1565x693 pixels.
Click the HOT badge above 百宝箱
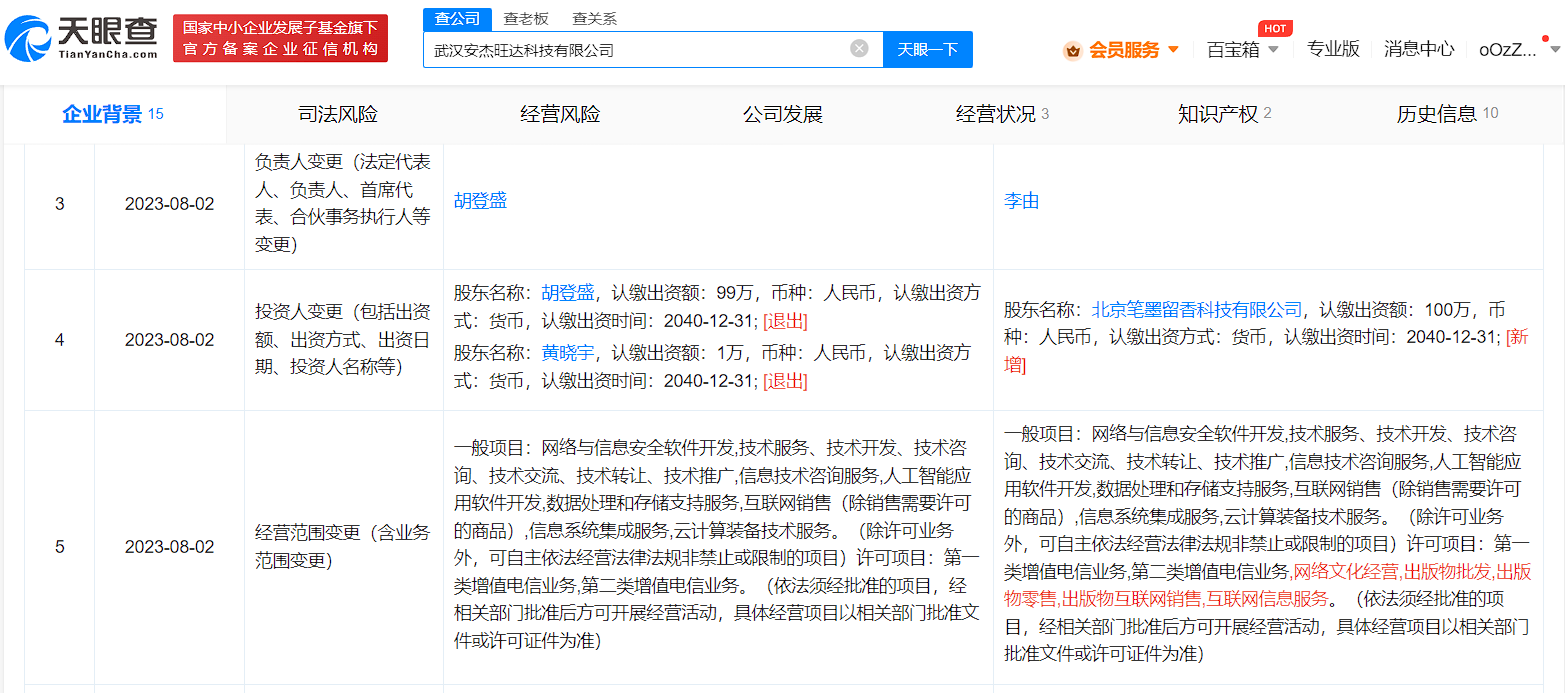pyautogui.click(x=1274, y=28)
